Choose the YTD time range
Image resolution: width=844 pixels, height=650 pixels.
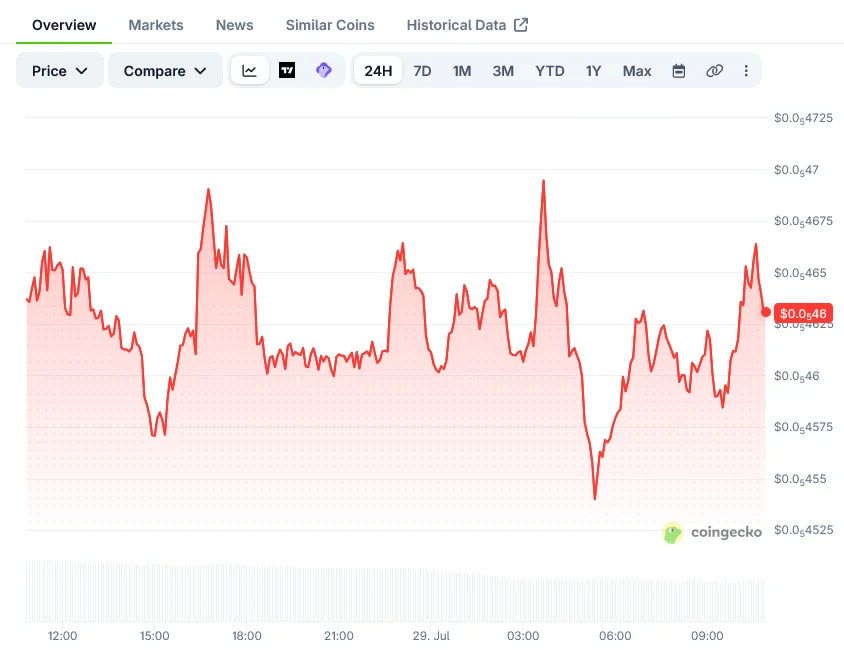click(550, 71)
